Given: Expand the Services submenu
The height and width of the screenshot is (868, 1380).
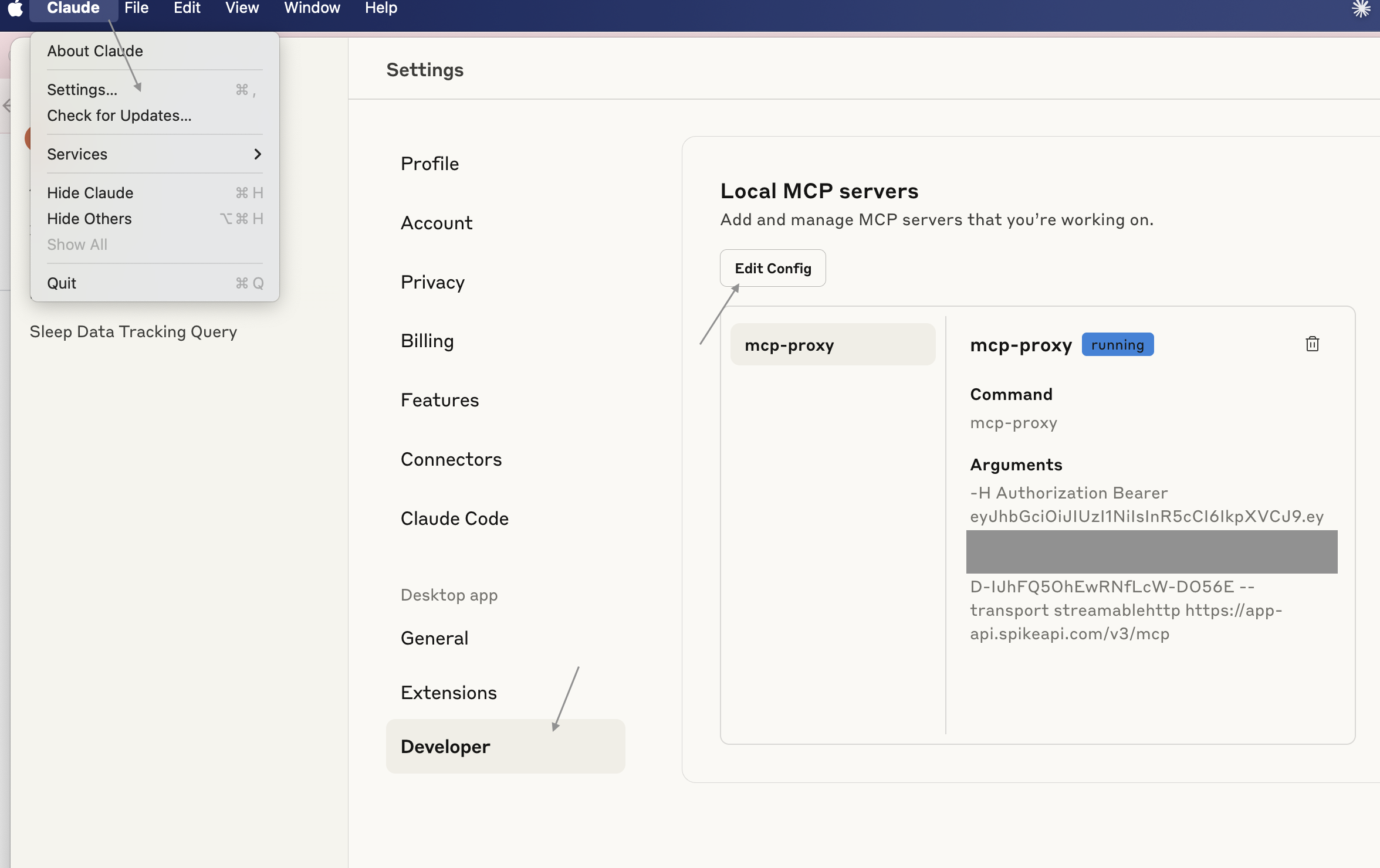Looking at the screenshot, I should [x=155, y=154].
